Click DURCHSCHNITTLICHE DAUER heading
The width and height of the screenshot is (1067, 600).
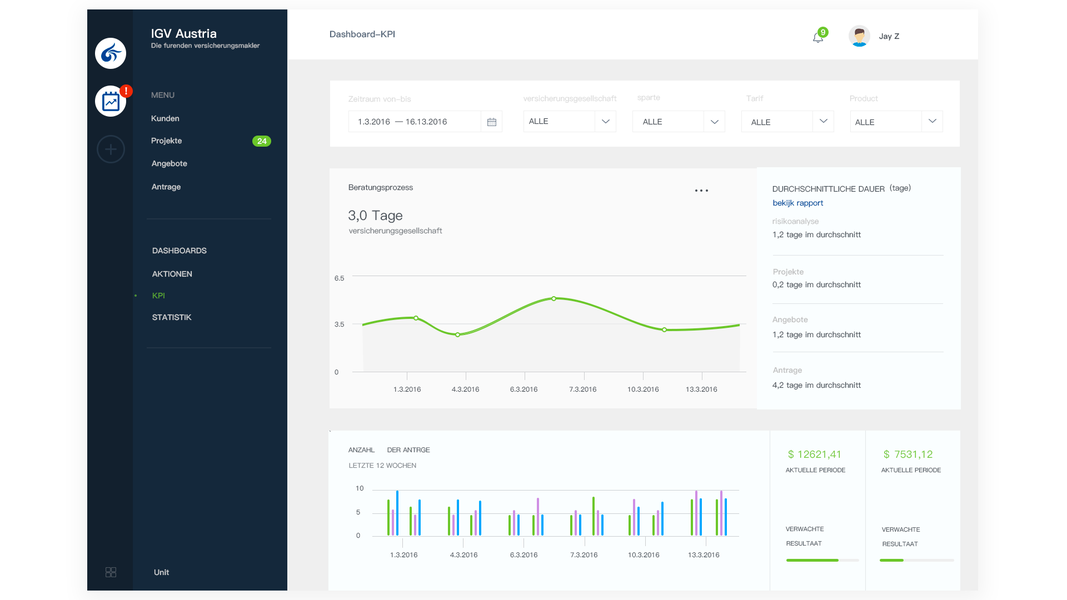828,189
